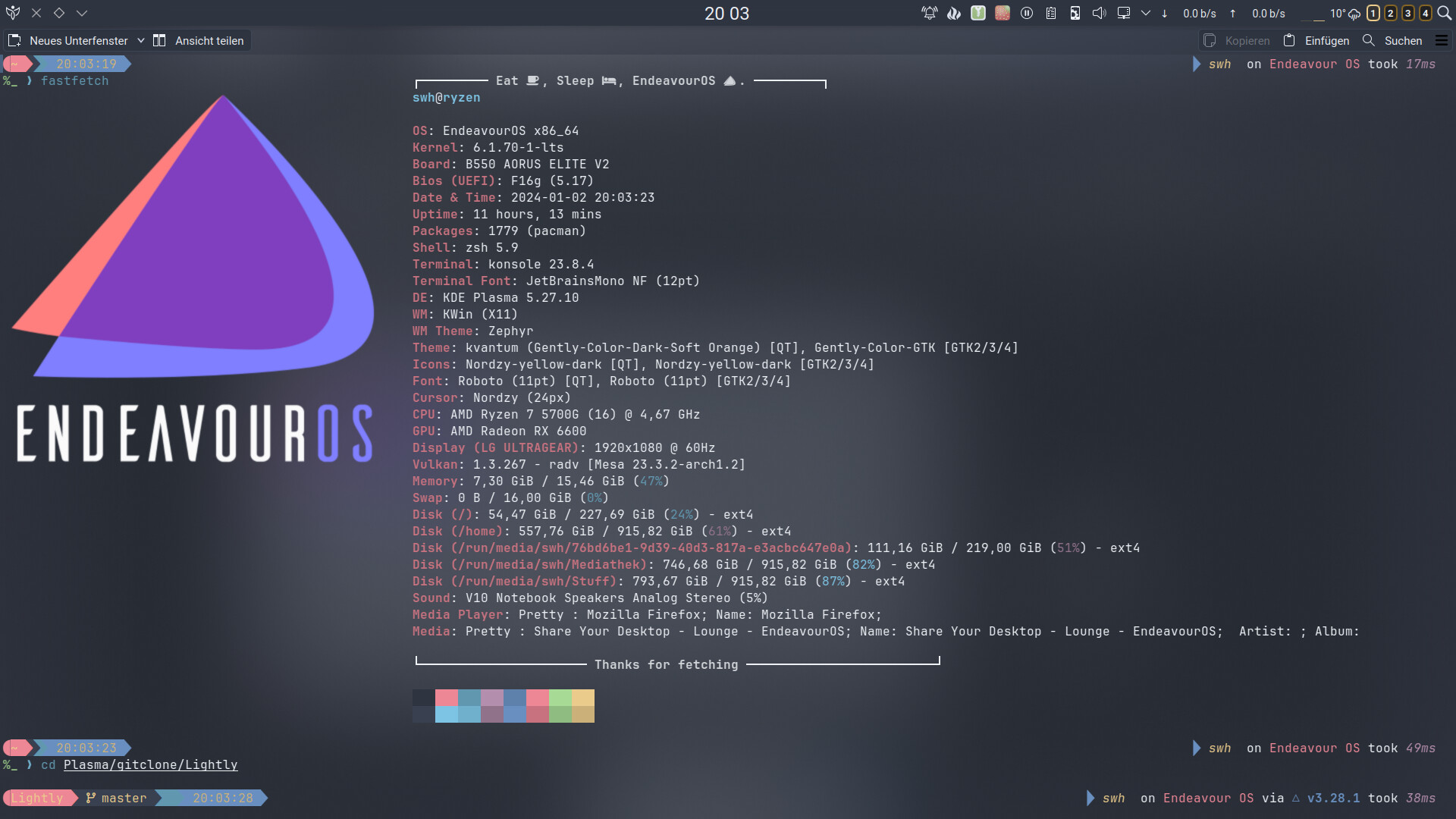Open the window menu chevron in the titlebar
The height and width of the screenshot is (819, 1456).
[x=82, y=13]
